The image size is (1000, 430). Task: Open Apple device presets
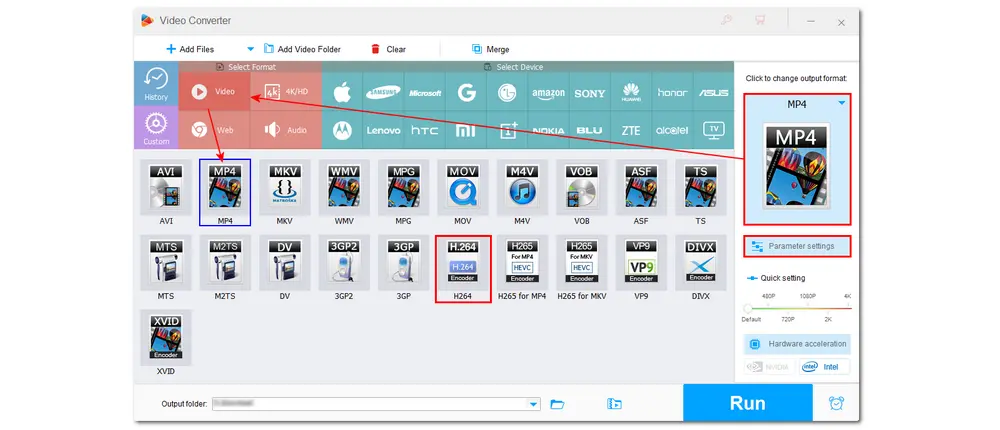(342, 93)
